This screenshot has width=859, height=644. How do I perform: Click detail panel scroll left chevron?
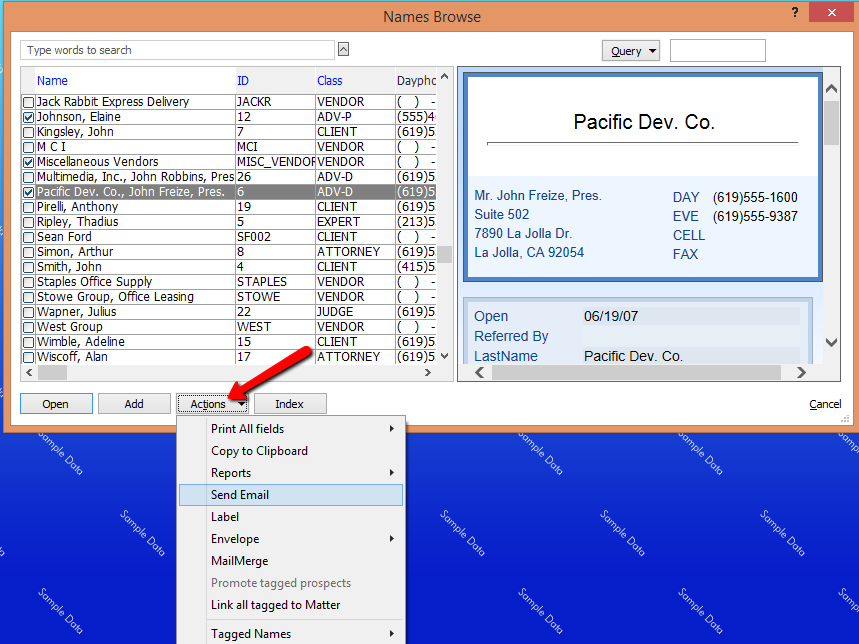coord(480,372)
